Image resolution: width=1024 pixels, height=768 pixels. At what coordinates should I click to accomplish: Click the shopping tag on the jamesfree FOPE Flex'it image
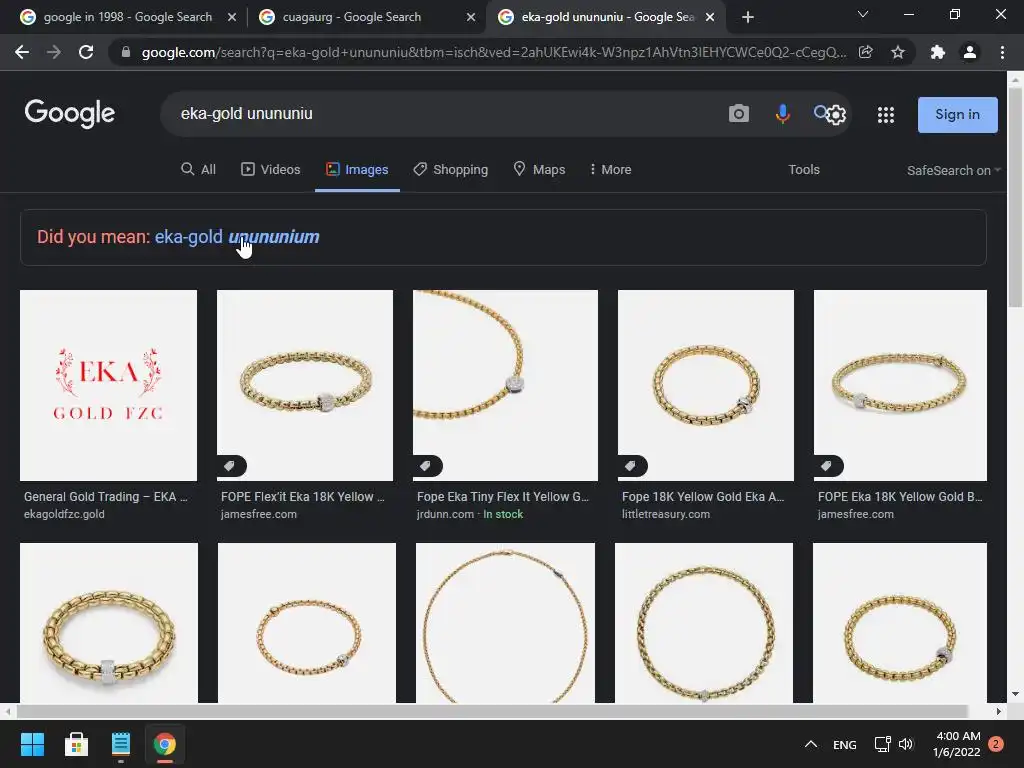click(230, 466)
